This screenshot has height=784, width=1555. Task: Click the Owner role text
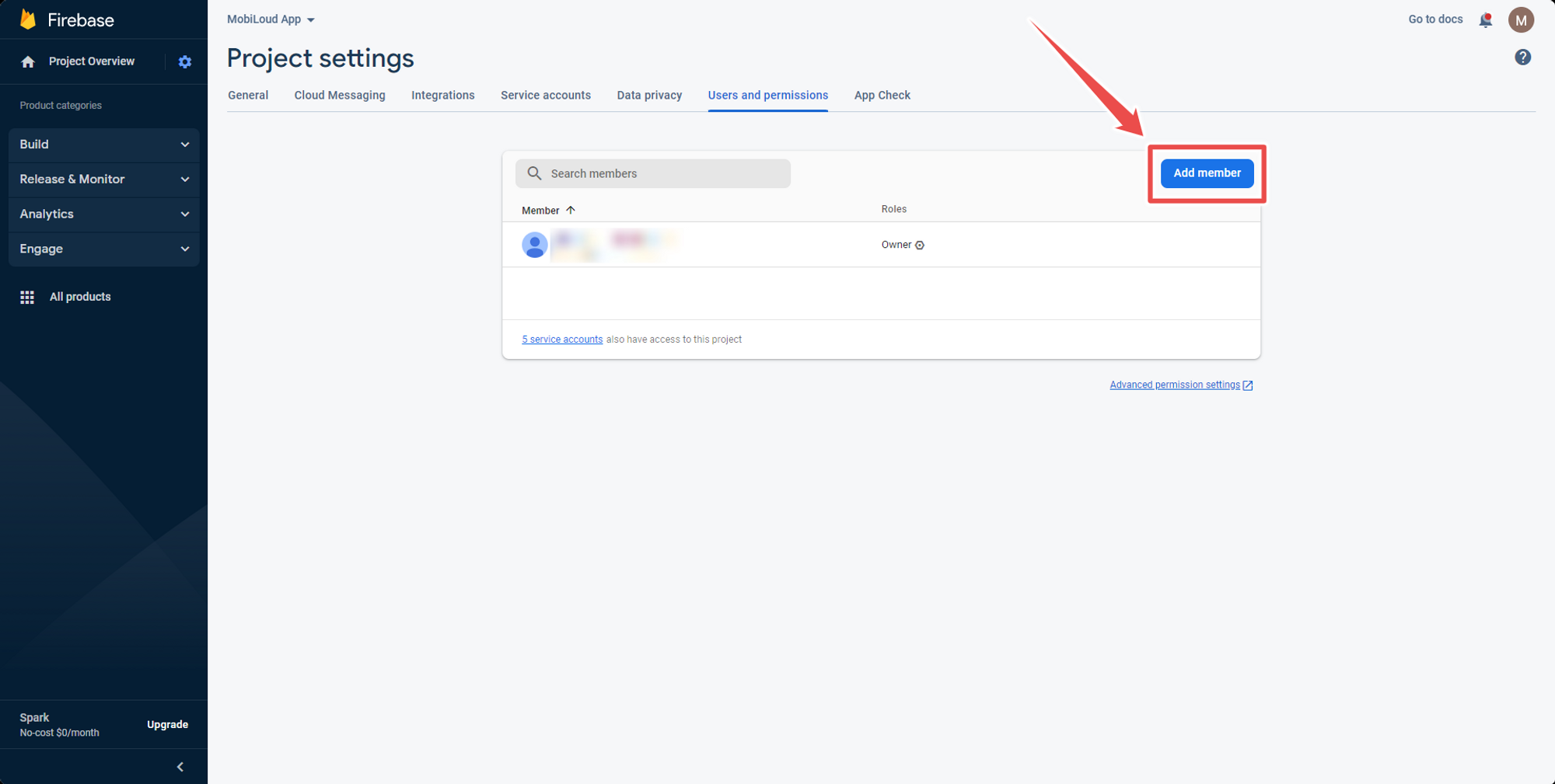[896, 245]
